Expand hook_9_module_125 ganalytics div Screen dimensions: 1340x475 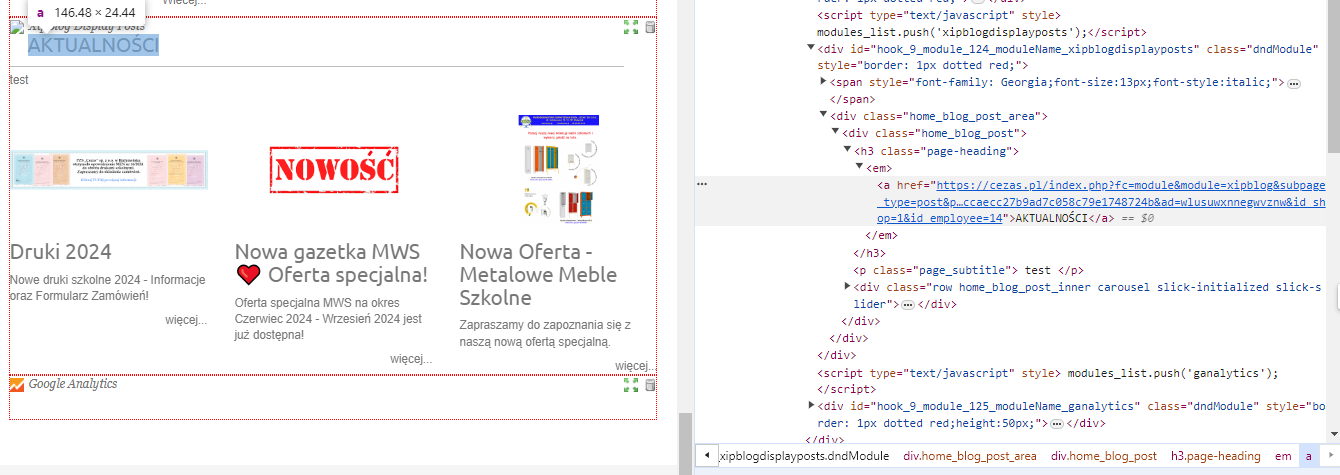[x=811, y=405]
